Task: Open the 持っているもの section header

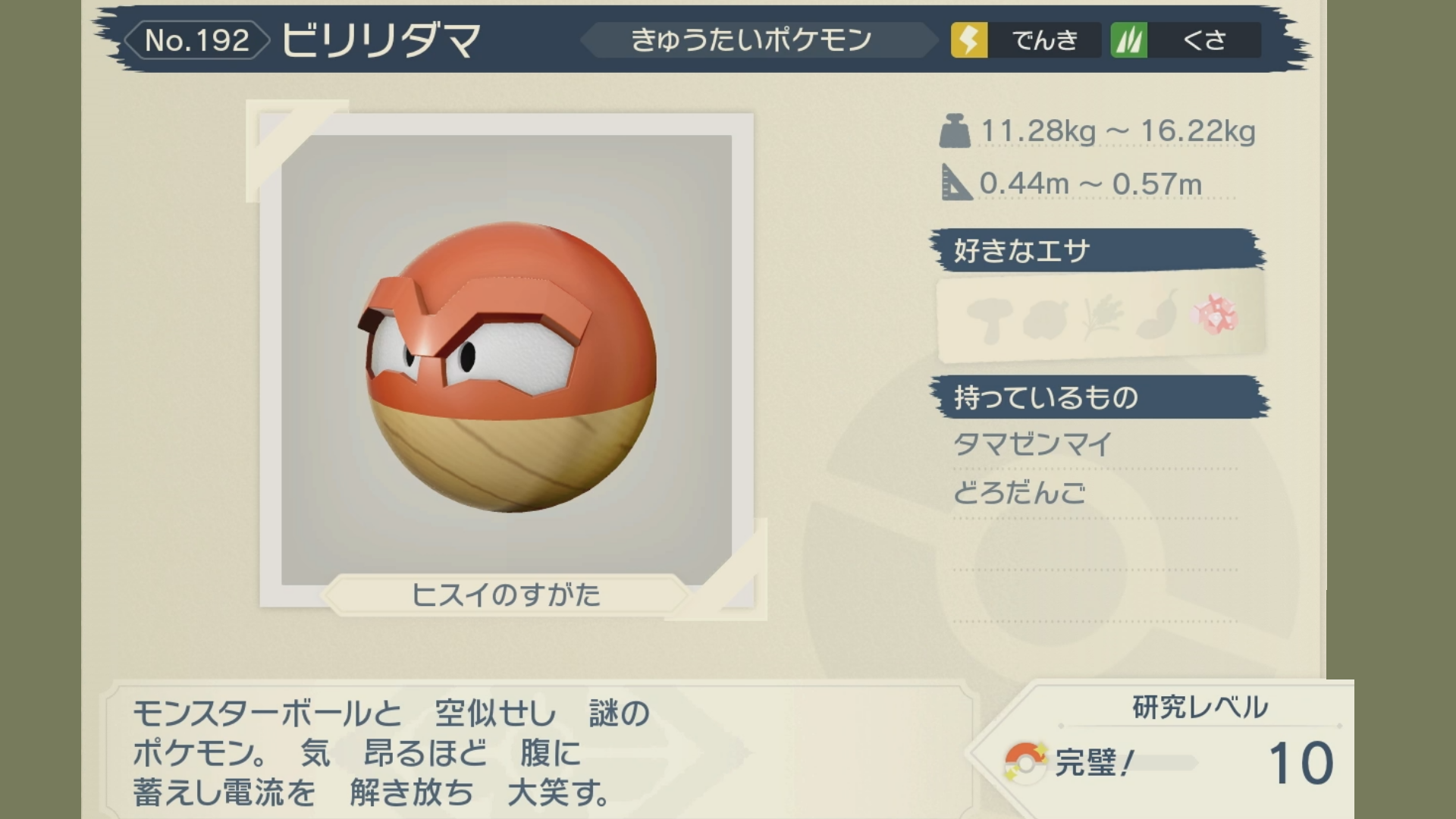Action: tap(1100, 397)
